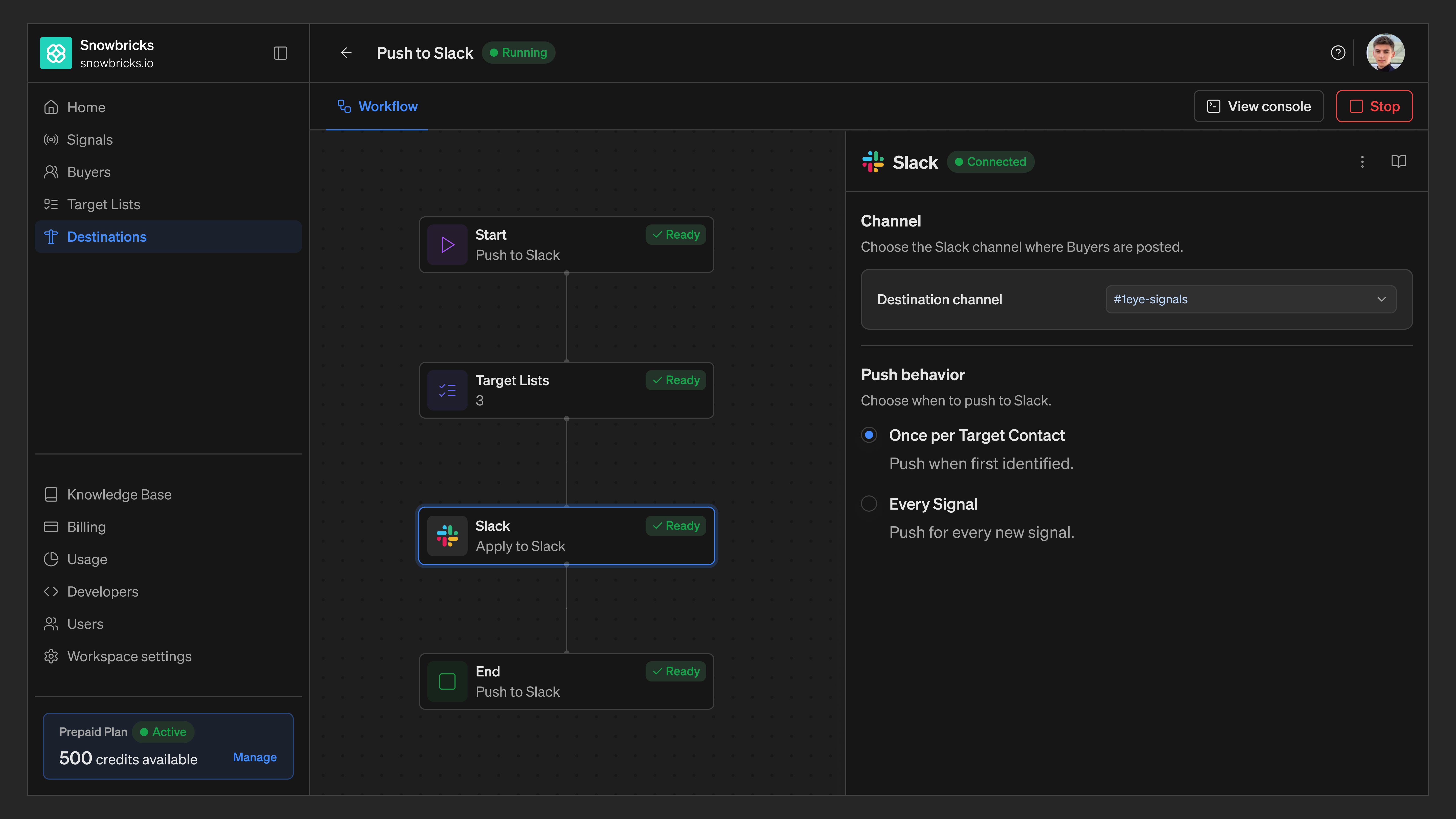The image size is (1456, 819).
Task: Click the Target Lists node checklist icon
Action: (447, 391)
